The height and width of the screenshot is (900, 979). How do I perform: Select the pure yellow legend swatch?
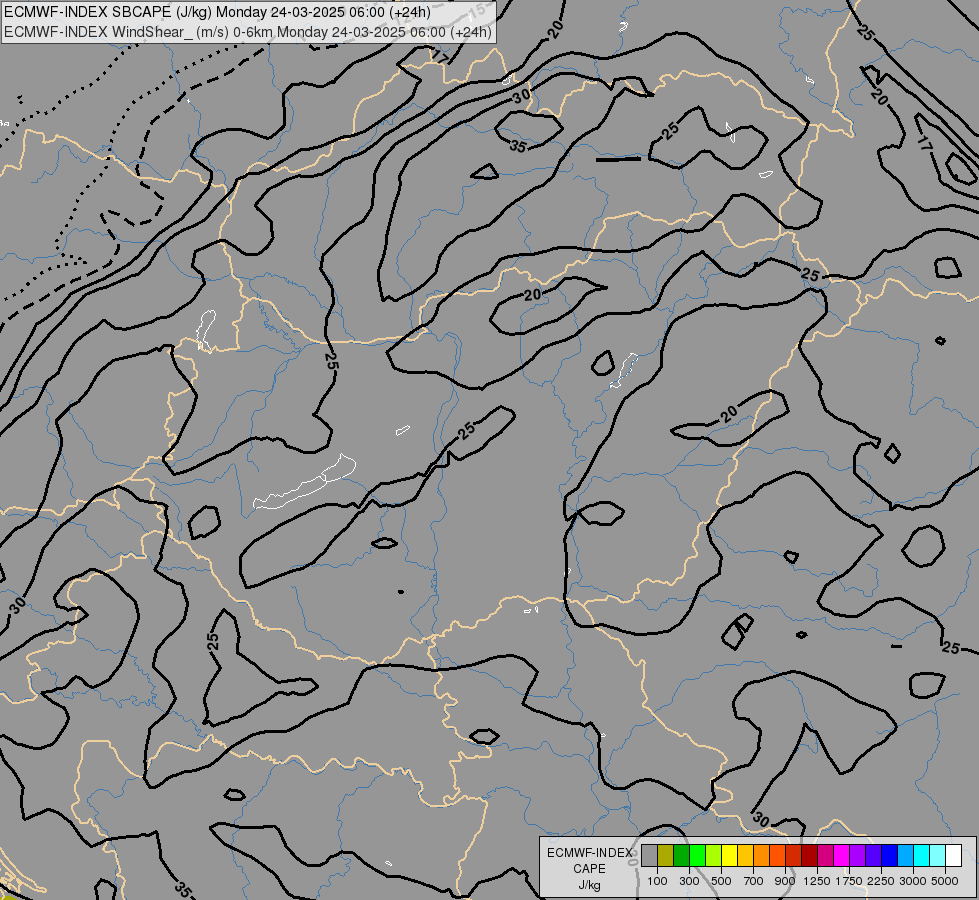pyautogui.click(x=729, y=855)
